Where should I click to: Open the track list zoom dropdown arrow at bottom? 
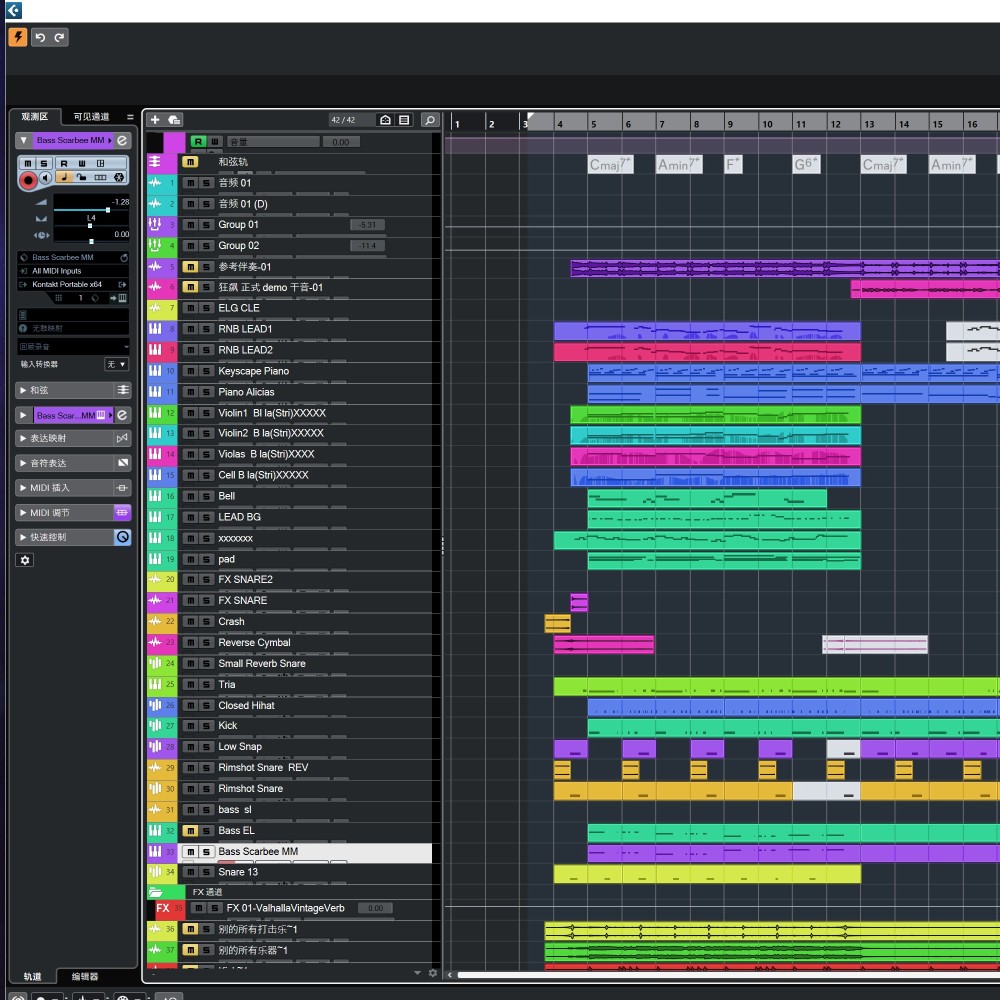pos(417,973)
